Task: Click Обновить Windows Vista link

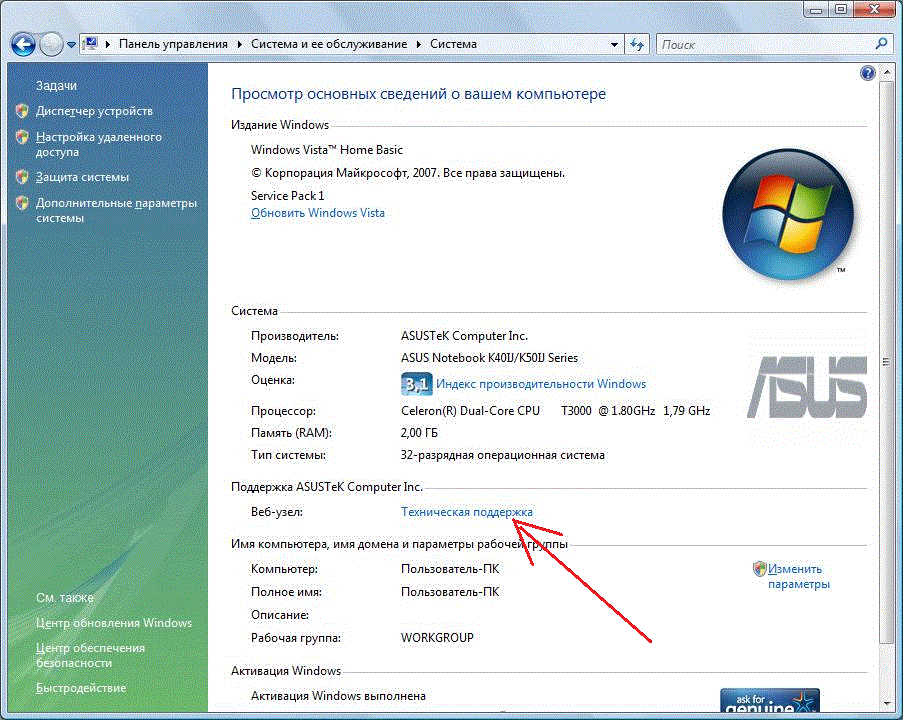Action: click(x=318, y=213)
